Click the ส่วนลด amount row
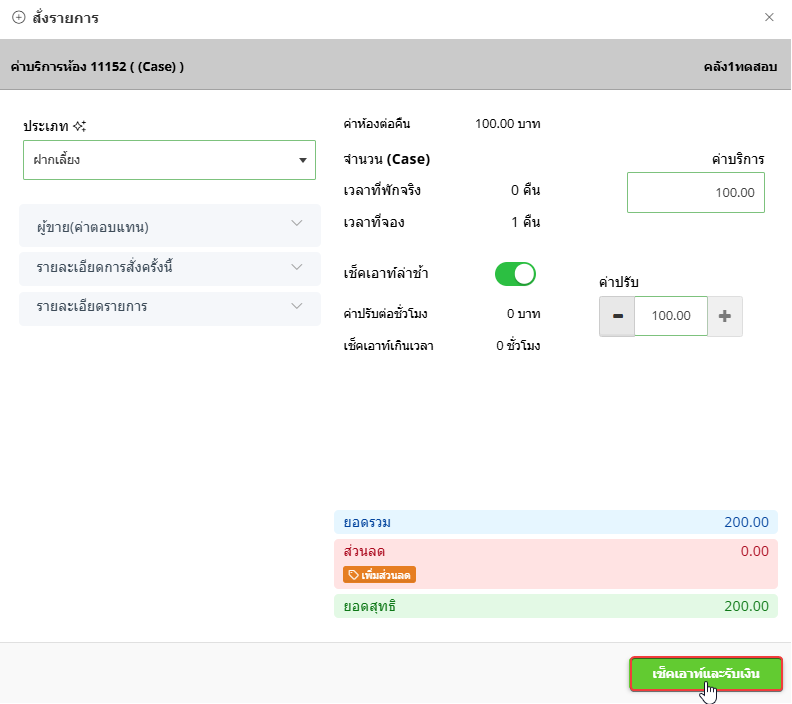Viewport: 792px width, 704px height. point(555,552)
